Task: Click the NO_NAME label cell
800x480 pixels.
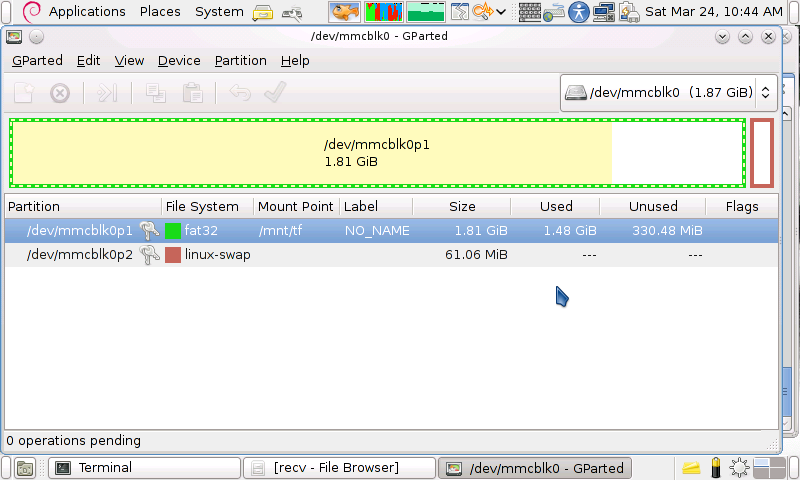Action: click(x=377, y=231)
